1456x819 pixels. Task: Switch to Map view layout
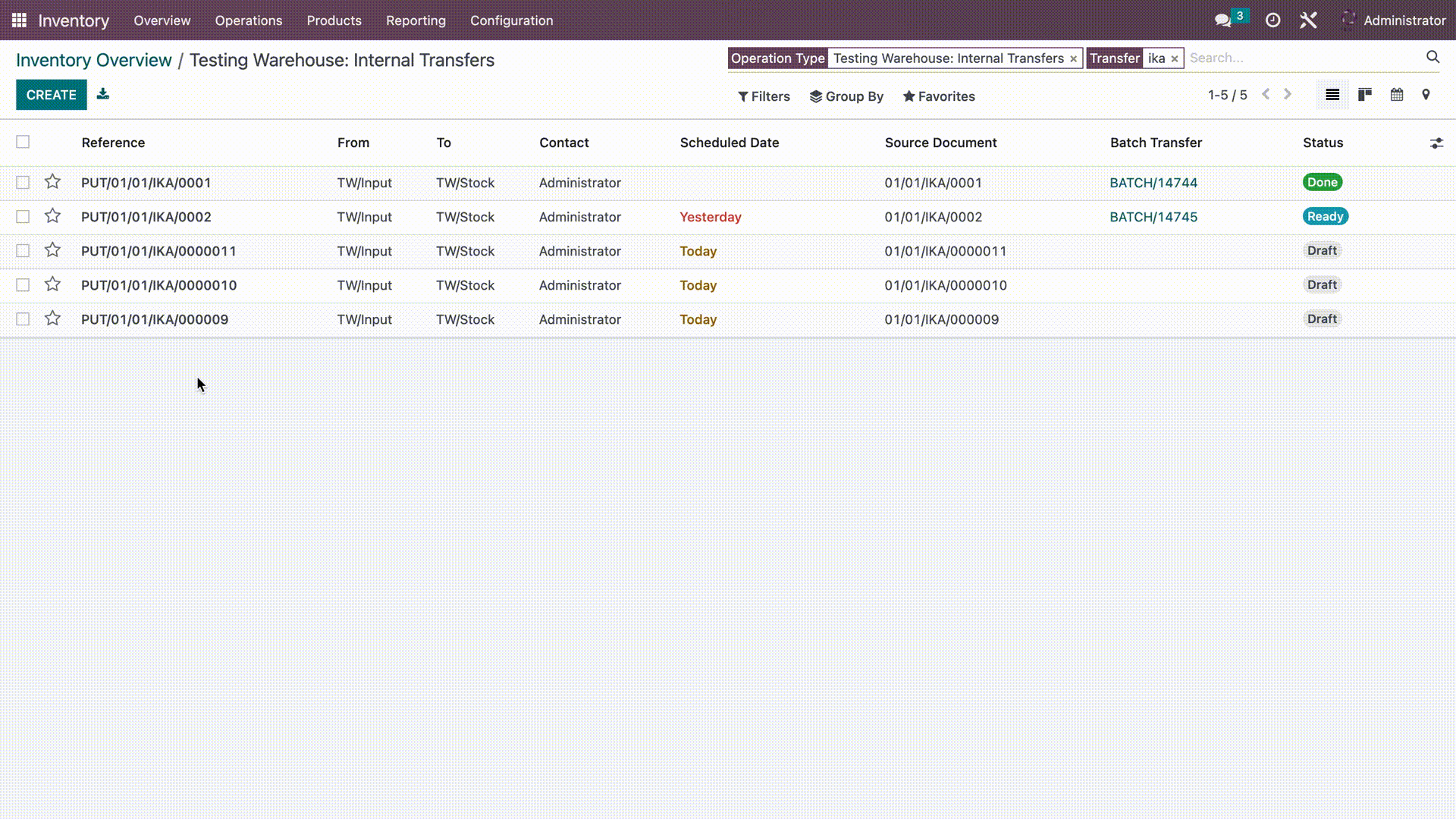click(1428, 94)
